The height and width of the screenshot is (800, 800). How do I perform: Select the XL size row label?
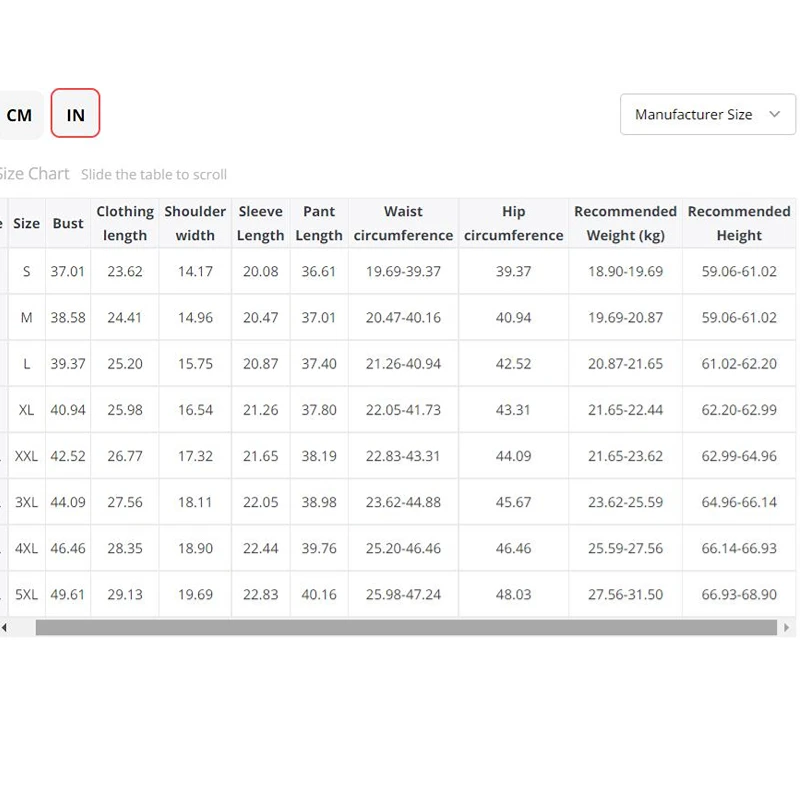pos(27,410)
